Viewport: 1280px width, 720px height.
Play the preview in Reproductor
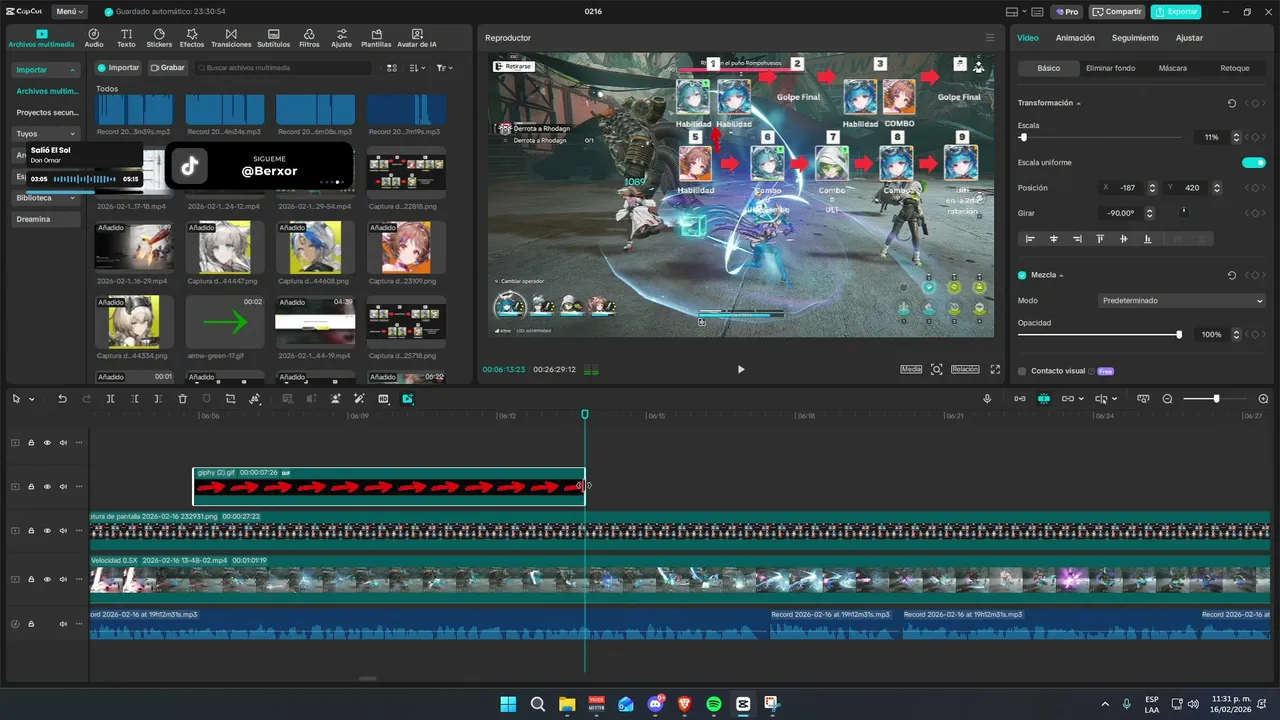(x=741, y=369)
